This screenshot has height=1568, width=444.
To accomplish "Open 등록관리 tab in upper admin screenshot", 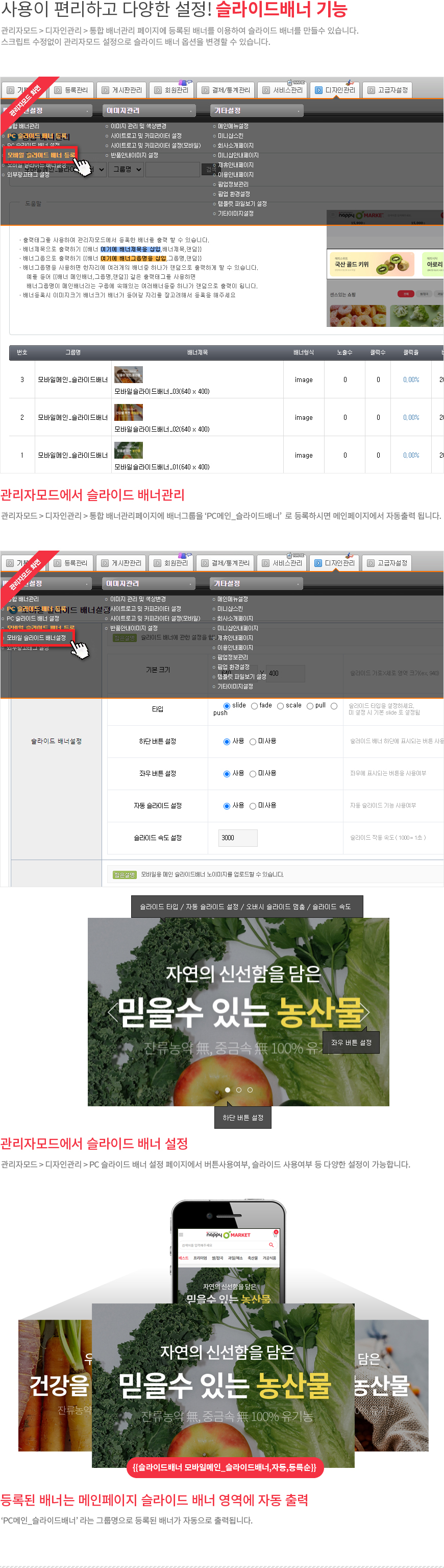I will coord(71,90).
